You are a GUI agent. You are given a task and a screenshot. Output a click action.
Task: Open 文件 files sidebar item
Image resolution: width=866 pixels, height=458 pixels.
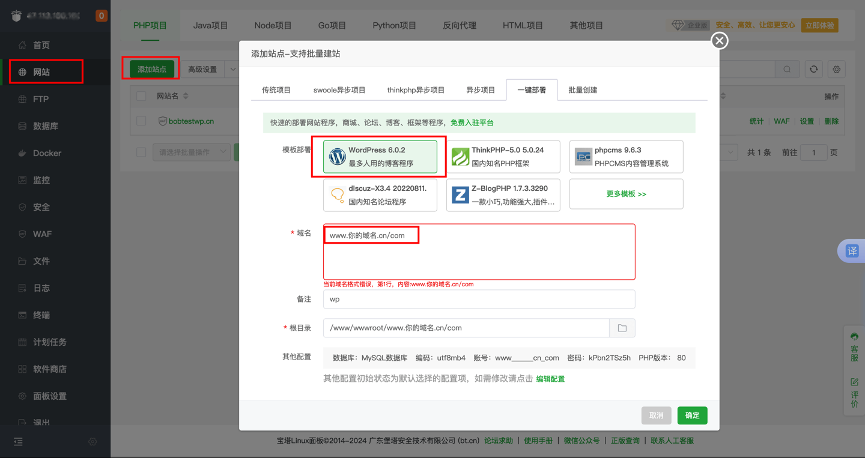point(41,261)
